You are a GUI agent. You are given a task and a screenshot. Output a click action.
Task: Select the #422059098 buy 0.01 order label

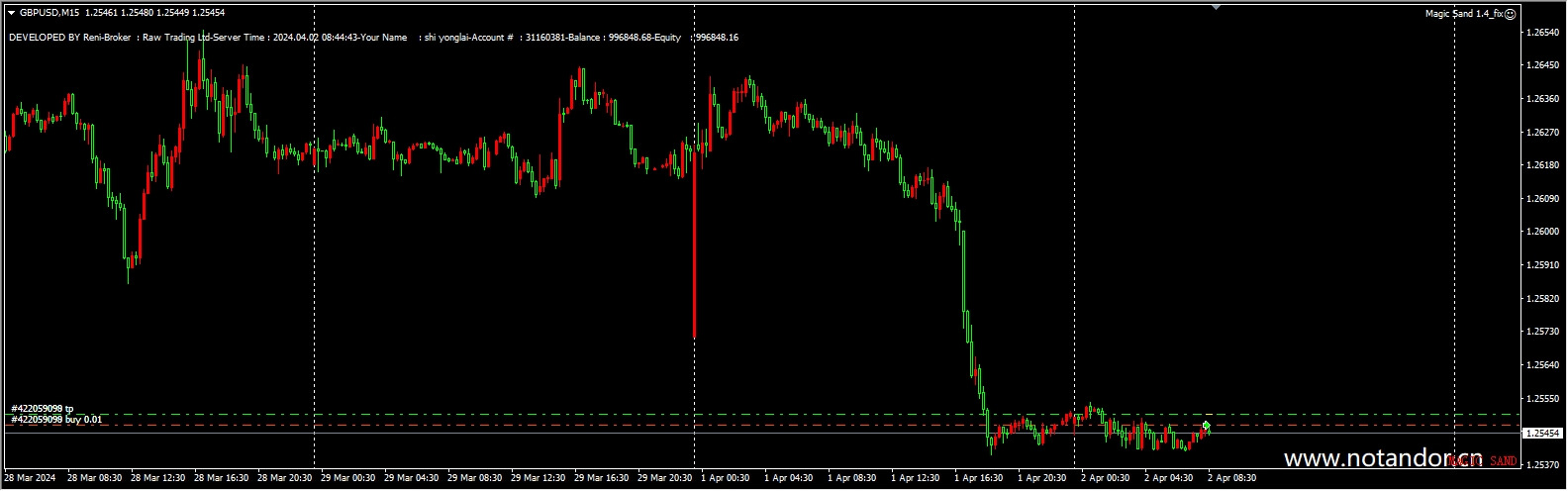click(x=55, y=420)
